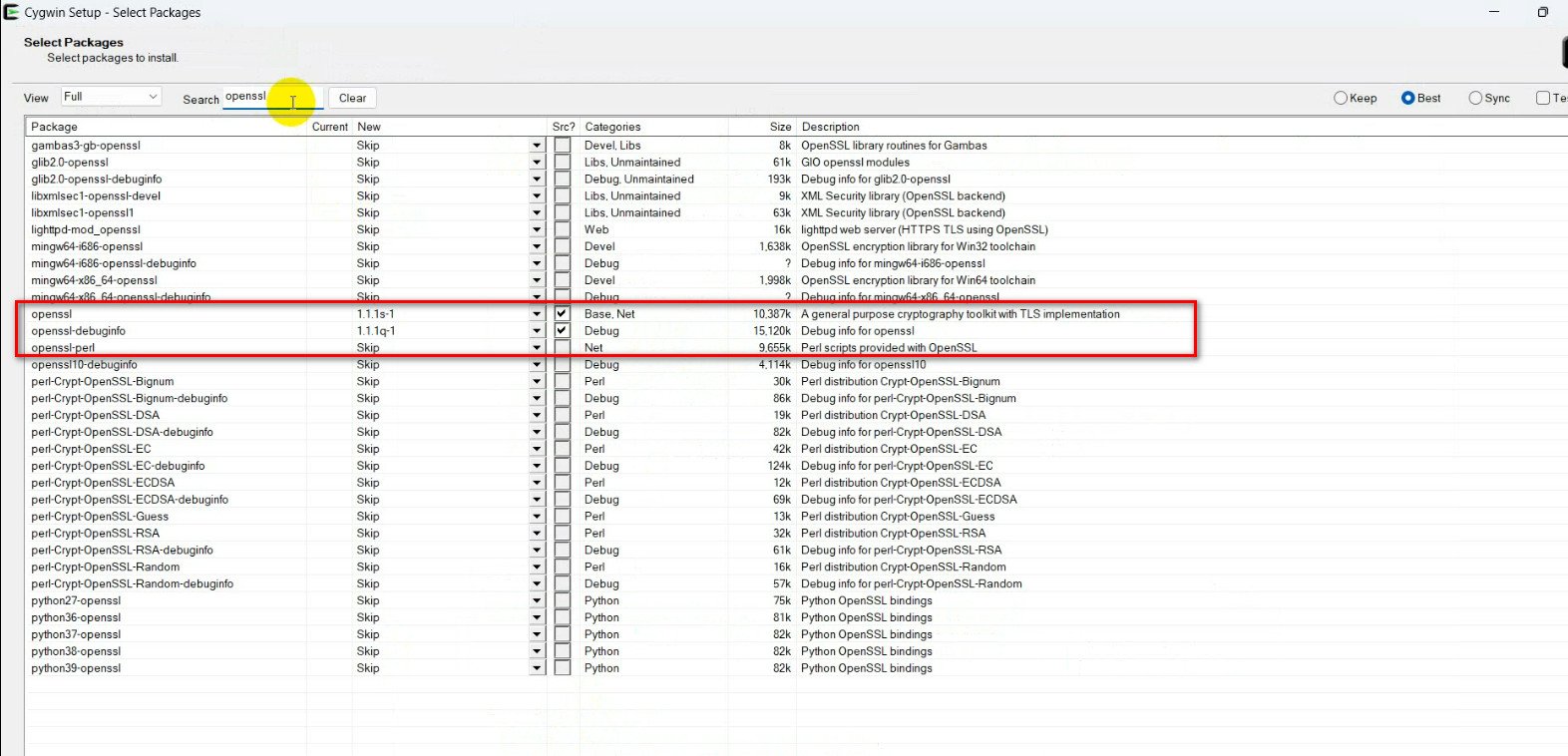Screen dimensions: 1568x756
Task: Toggle source checkbox for python37-openssl row
Action: pos(563,634)
